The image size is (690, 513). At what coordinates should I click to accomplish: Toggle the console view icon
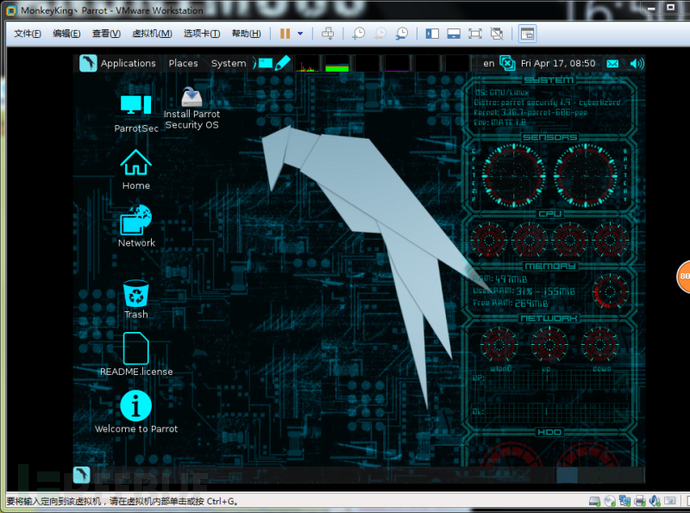coord(527,33)
